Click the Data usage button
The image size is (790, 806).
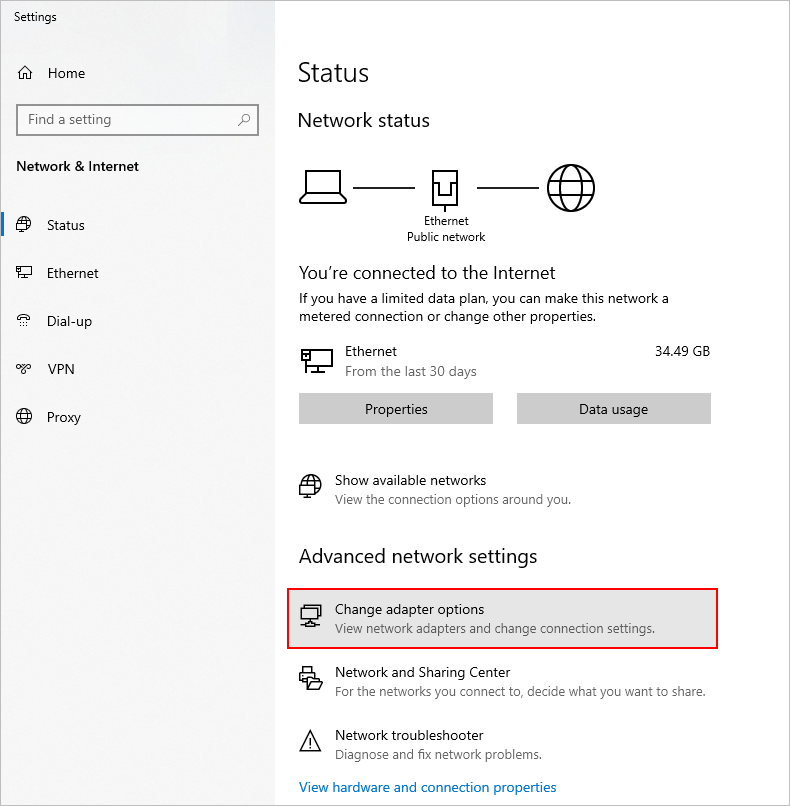pyautogui.click(x=614, y=409)
